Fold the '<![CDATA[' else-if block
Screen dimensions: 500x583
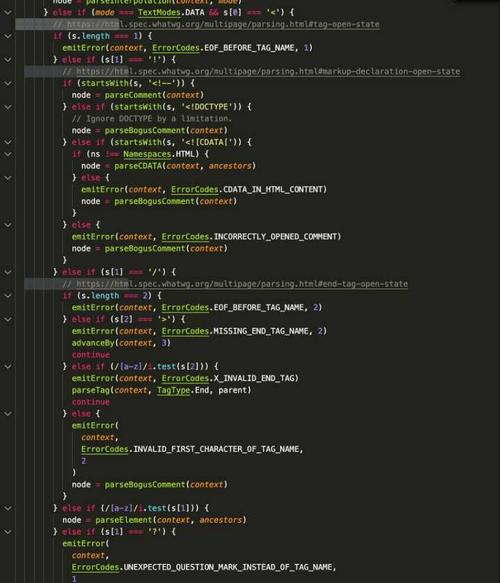8,142
